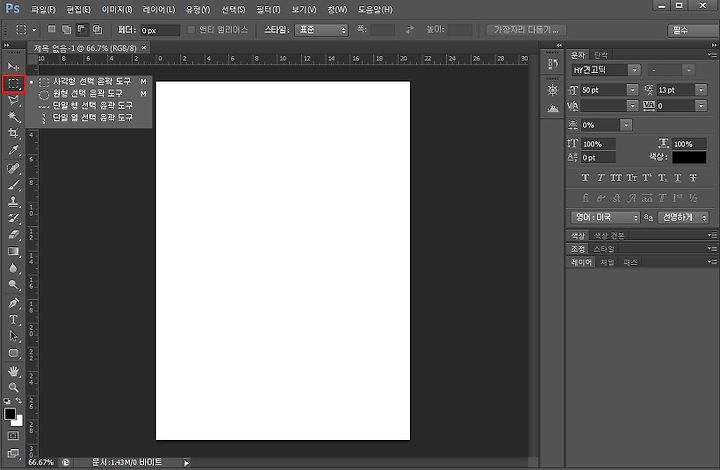This screenshot has height=470, width=720.
Task: Swap foreground and background colors
Action: (19, 401)
